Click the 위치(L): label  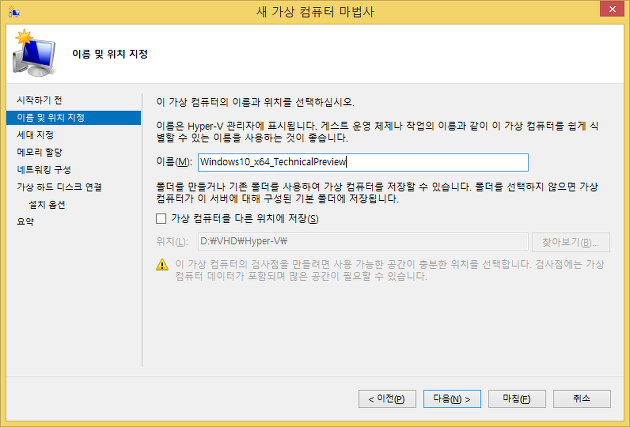pos(172,242)
